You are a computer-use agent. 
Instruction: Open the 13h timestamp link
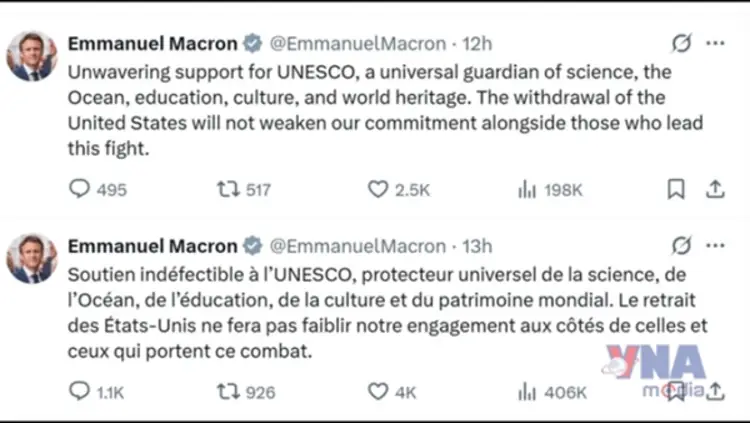click(x=478, y=246)
